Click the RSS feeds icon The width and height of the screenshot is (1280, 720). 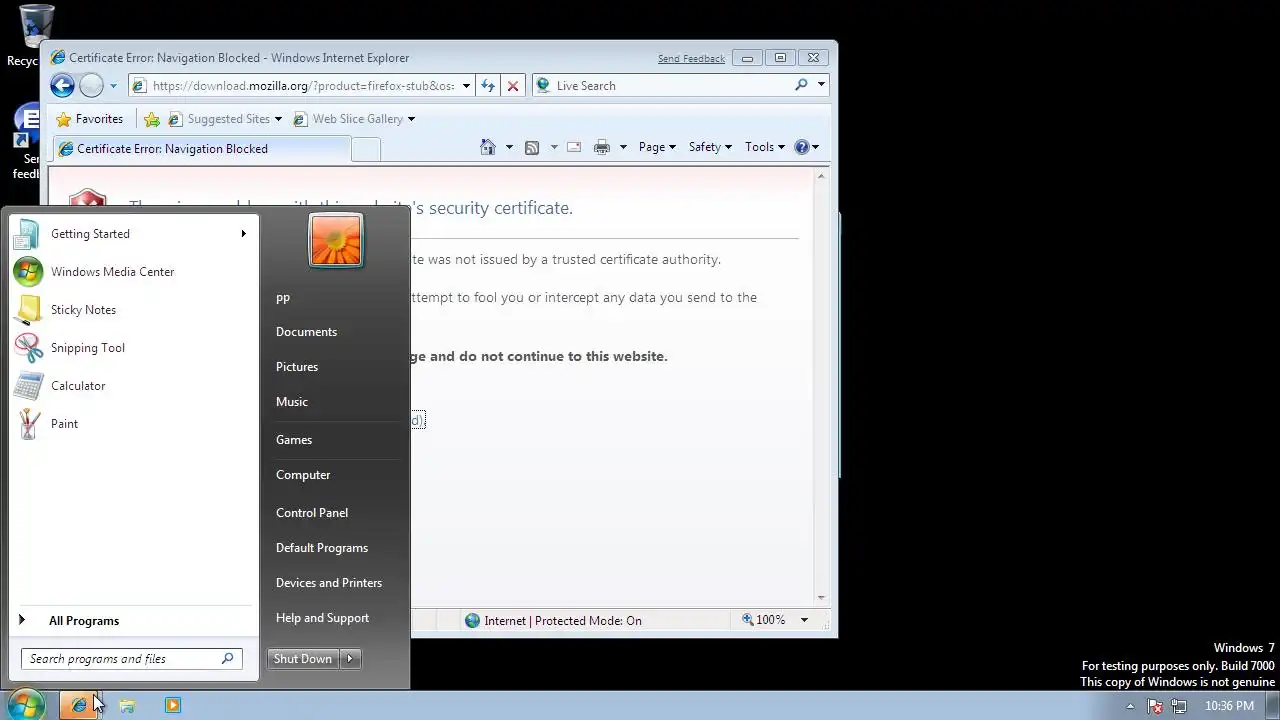tap(532, 147)
